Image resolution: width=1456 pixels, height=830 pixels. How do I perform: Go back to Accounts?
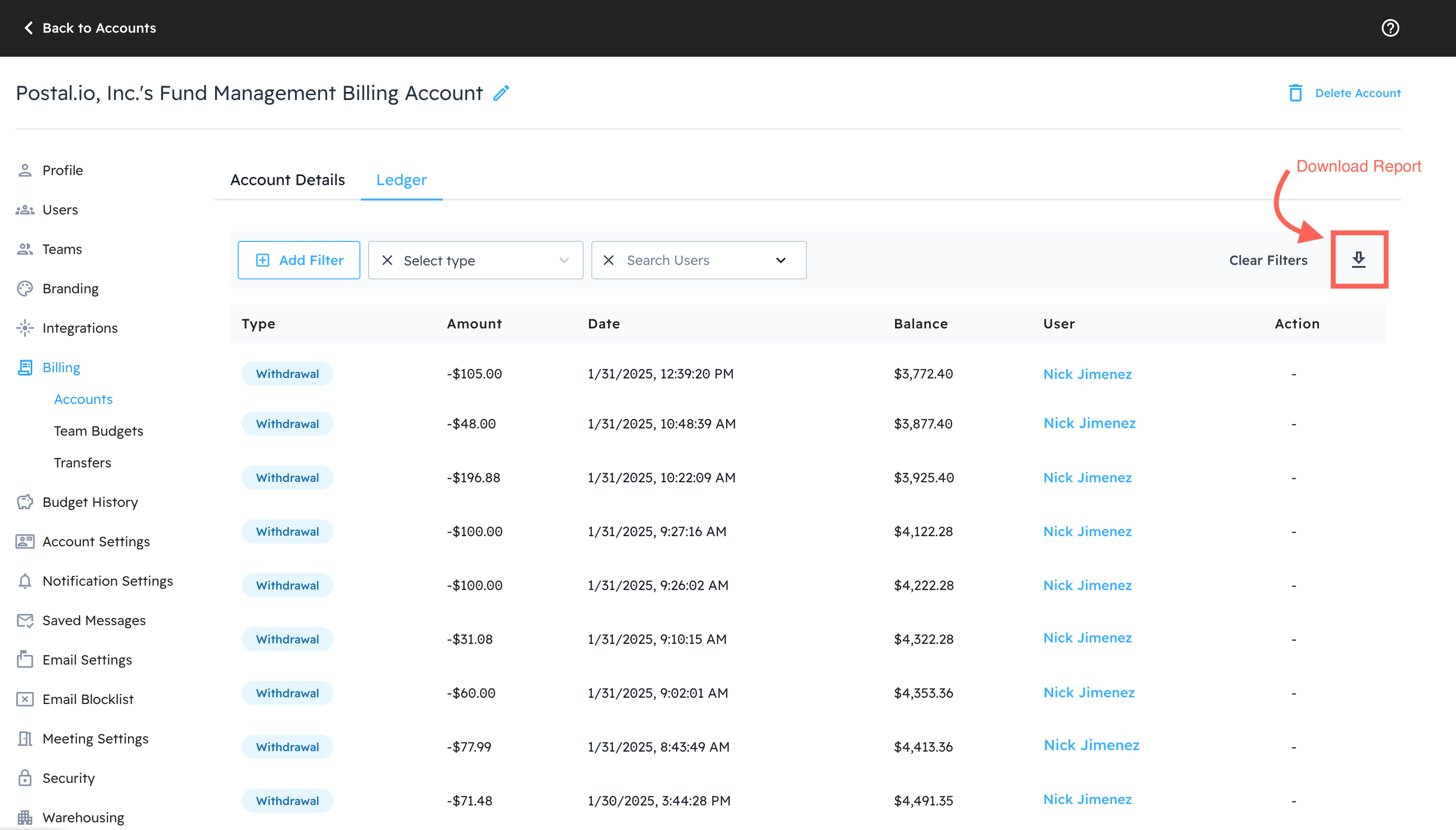click(x=89, y=28)
